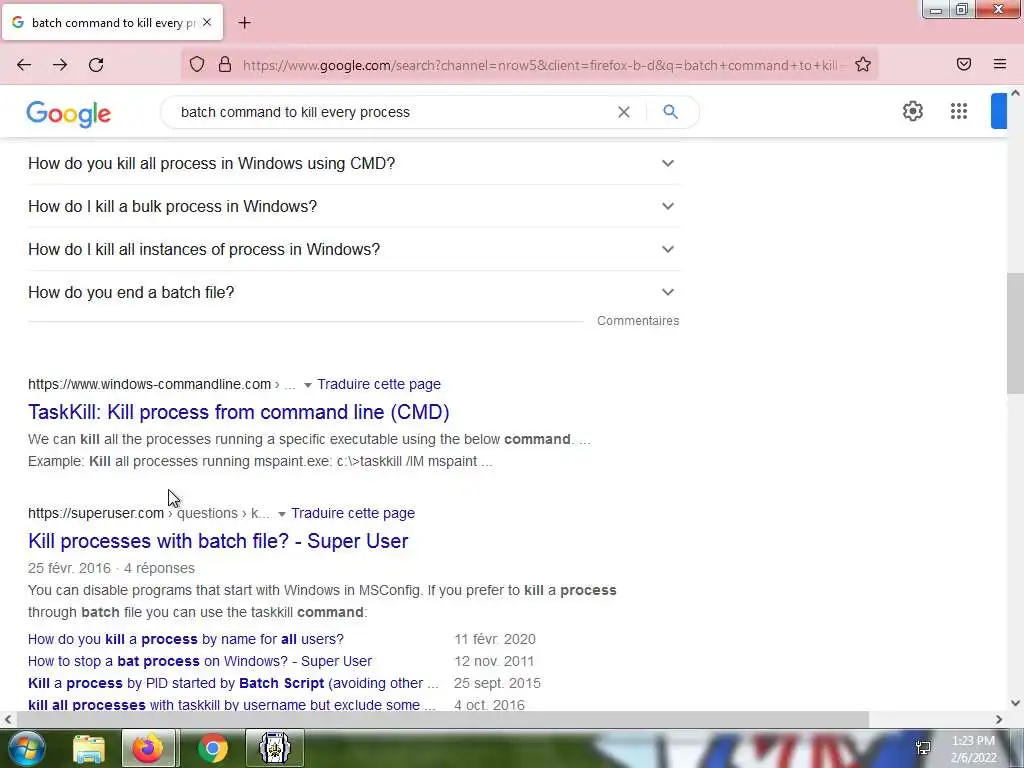
Task: Click the Firefox address bar URL
Action: [542, 65]
